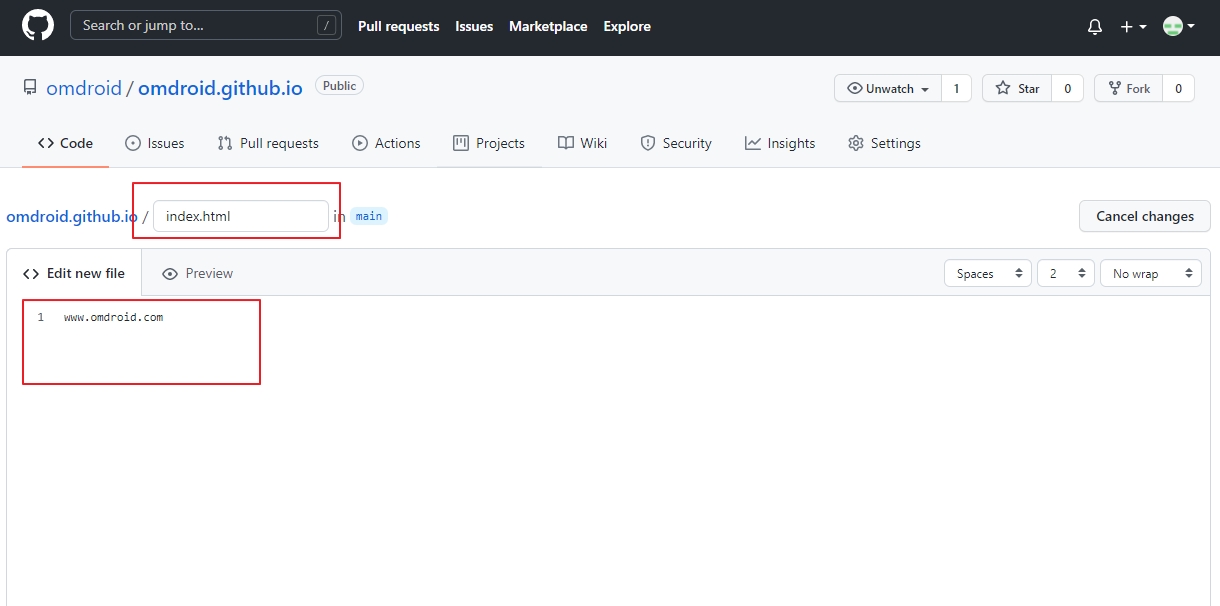The width and height of the screenshot is (1220, 606).
Task: Open the user avatar menu
Action: click(1179, 27)
